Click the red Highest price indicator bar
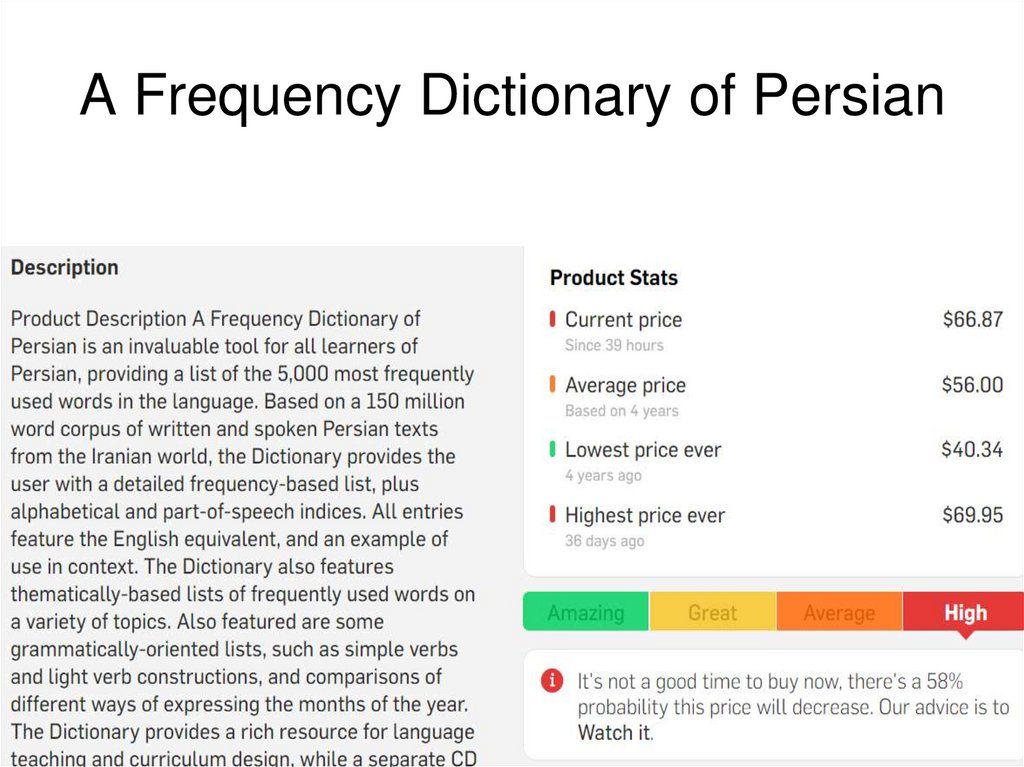The image size is (1024, 767). click(x=552, y=515)
